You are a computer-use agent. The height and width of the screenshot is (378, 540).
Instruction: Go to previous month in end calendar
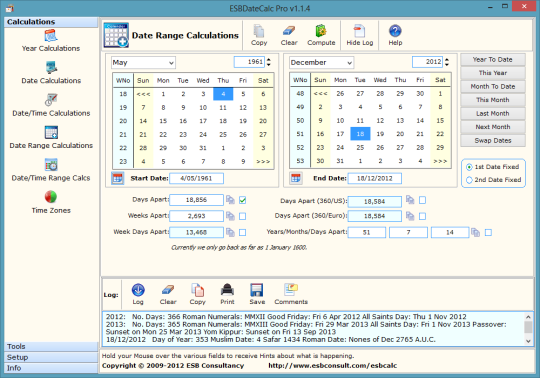click(x=320, y=93)
